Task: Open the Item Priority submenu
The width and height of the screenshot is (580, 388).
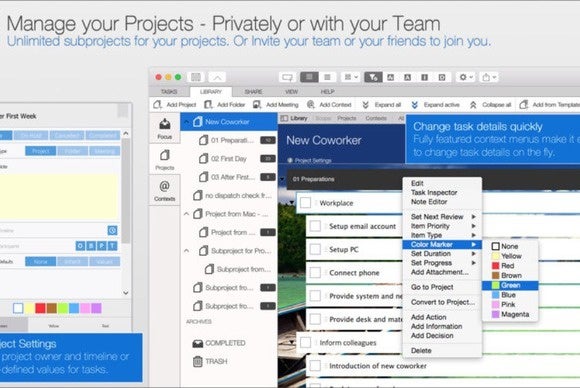Action: (442, 226)
